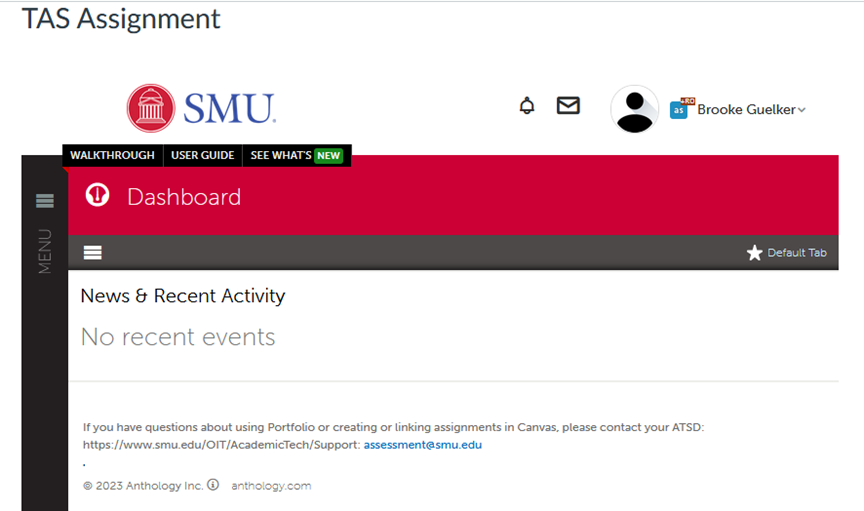This screenshot has width=864, height=511.
Task: Click the SMU logo
Action: 201,108
